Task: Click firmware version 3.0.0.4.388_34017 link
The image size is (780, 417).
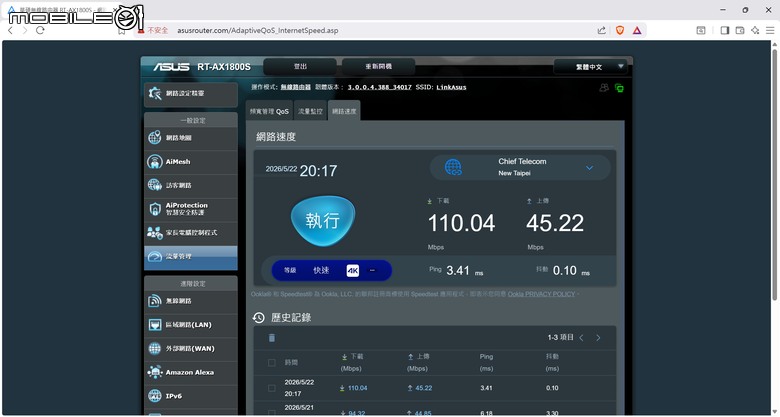Action: (x=380, y=87)
